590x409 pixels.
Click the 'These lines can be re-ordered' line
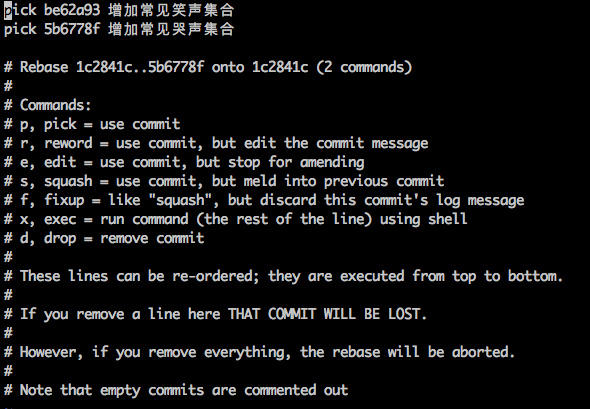click(284, 276)
